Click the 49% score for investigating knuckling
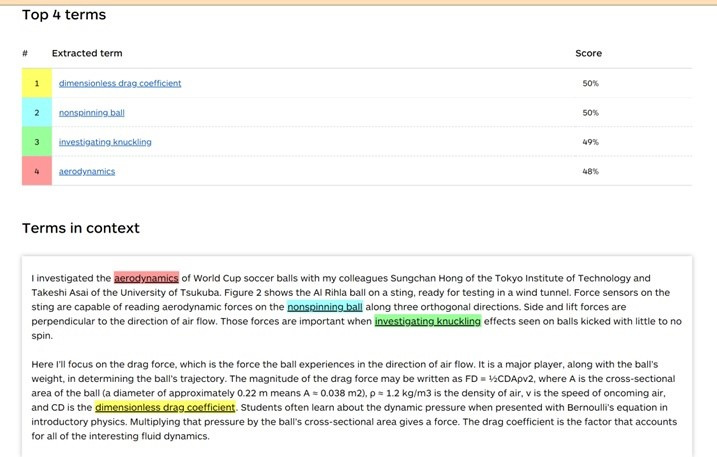717x457 pixels. 590,142
